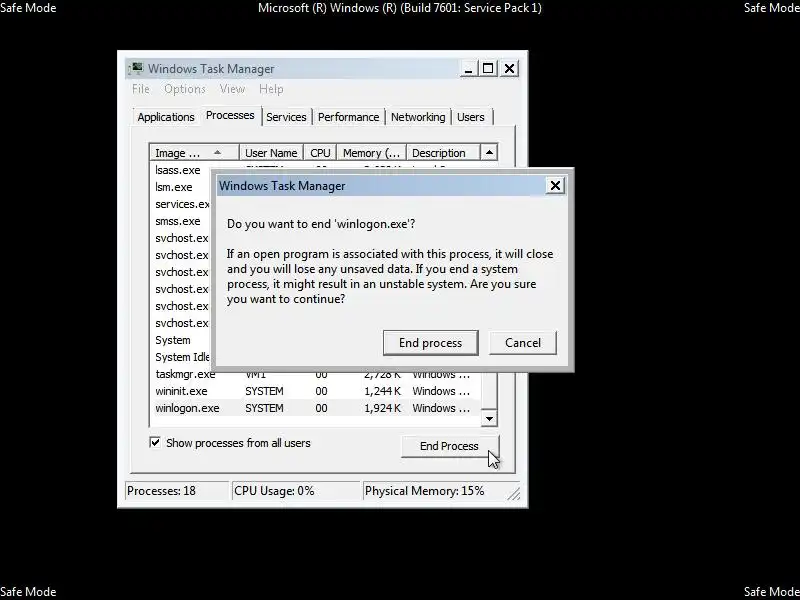
Task: Click the process list scroll down arrow
Action: pos(489,419)
